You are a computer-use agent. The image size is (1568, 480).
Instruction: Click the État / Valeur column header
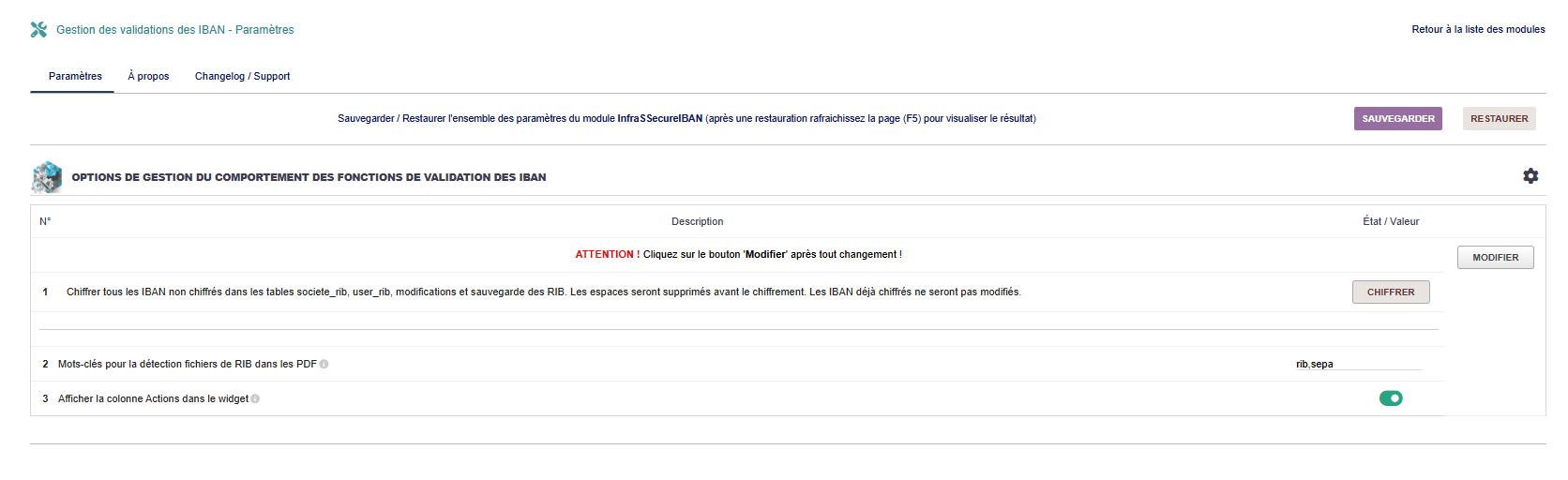tap(1390, 222)
